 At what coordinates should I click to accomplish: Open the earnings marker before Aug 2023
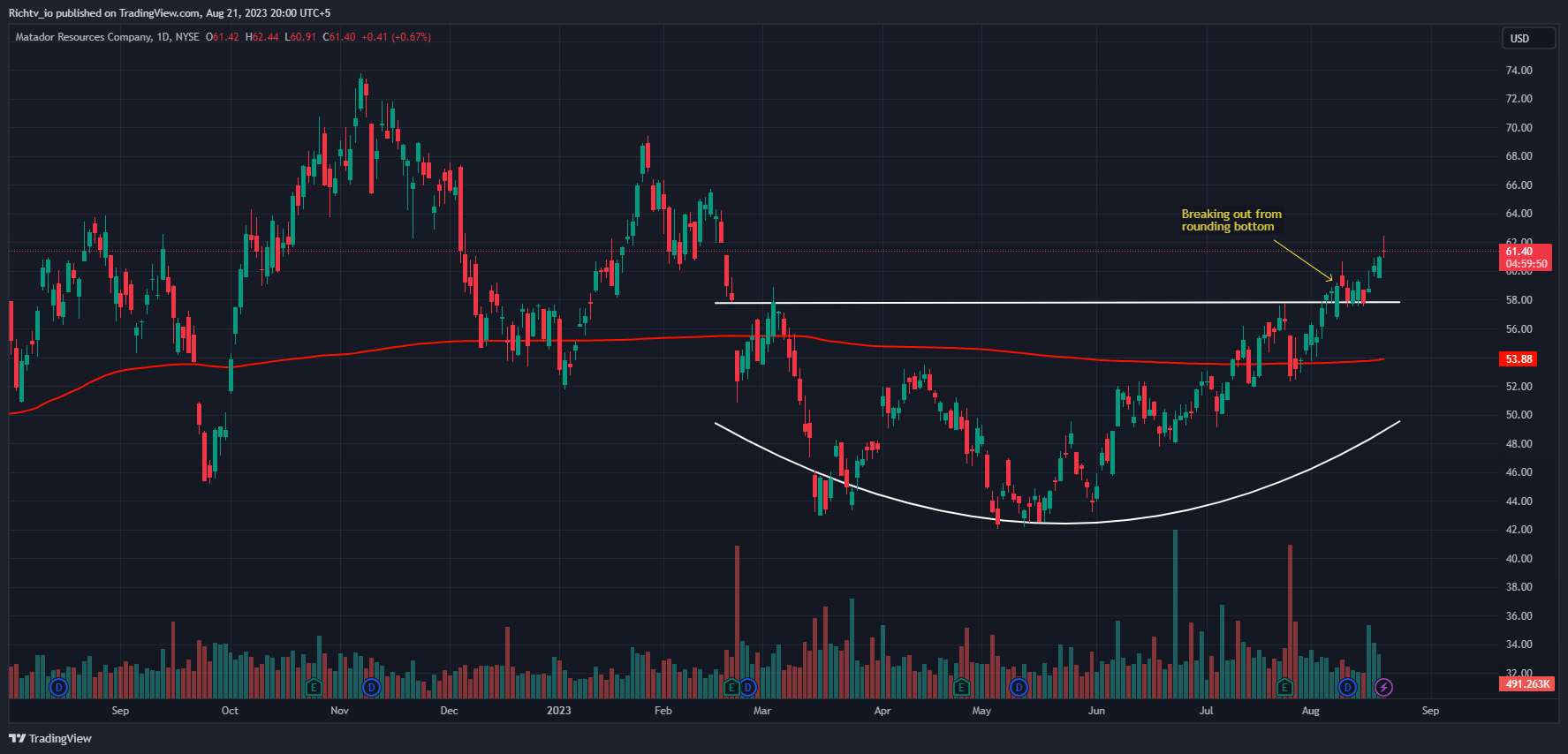point(1284,687)
